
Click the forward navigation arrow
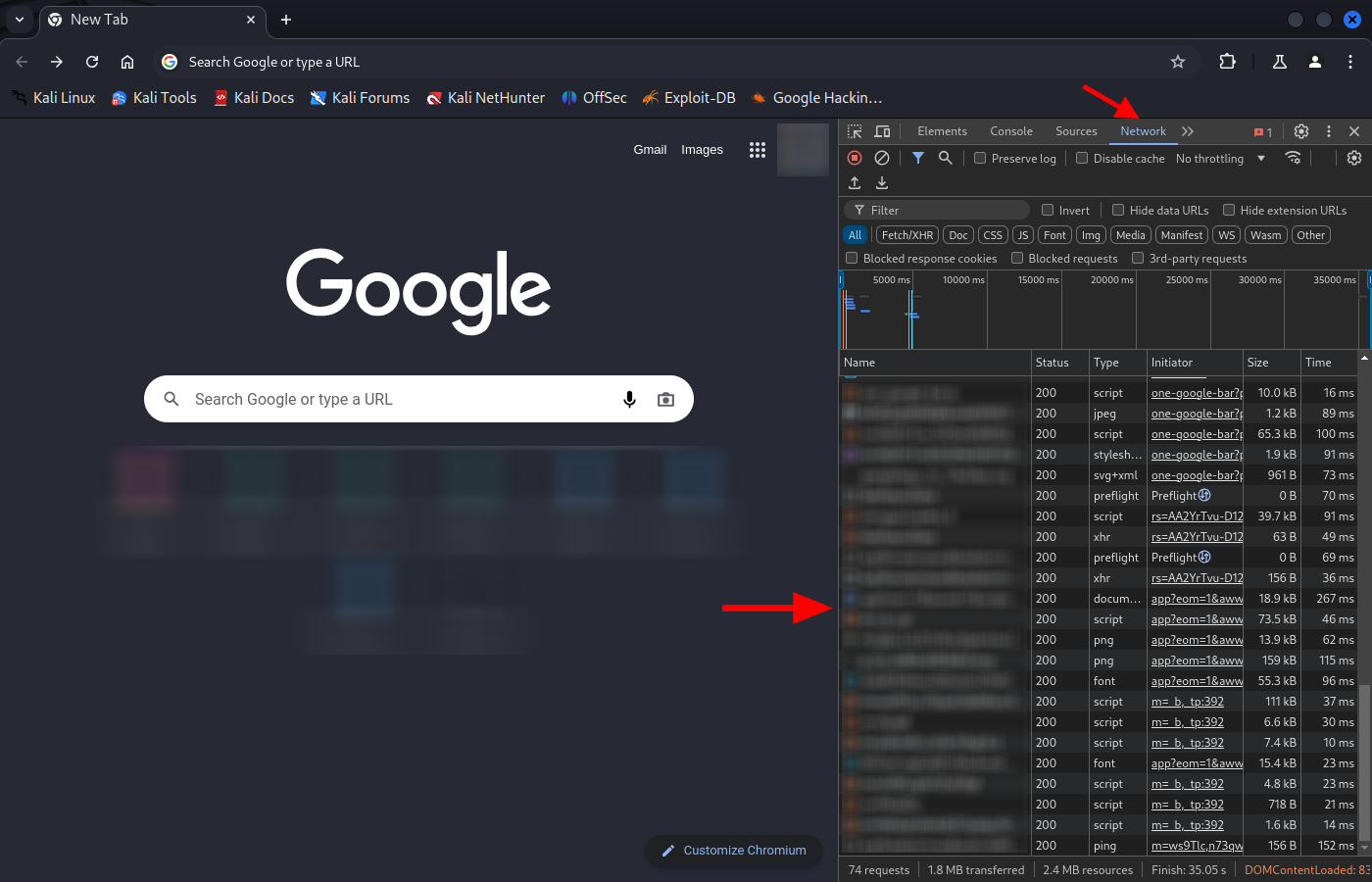57,62
